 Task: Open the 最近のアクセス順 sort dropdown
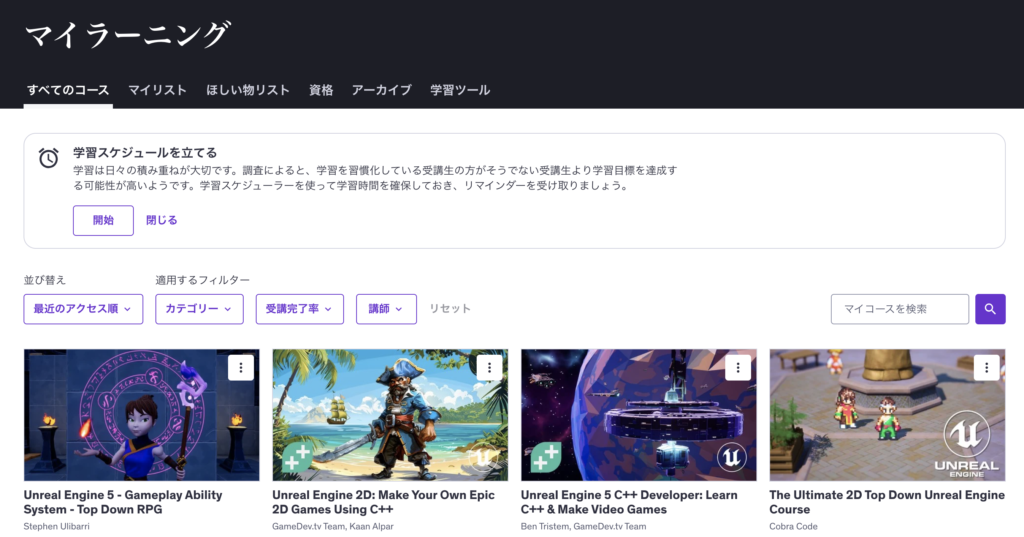[83, 309]
